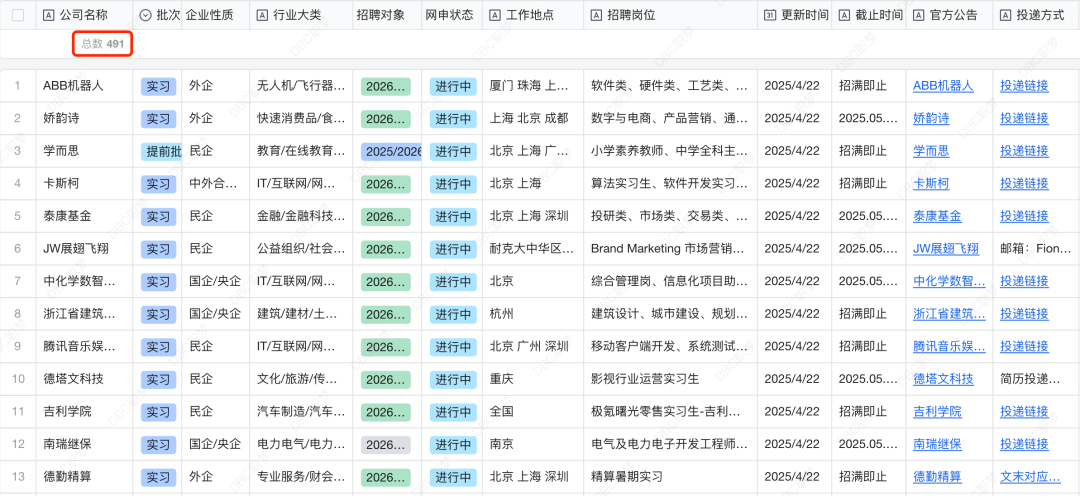Select the 耐克大中华区 location cell

pos(532,249)
